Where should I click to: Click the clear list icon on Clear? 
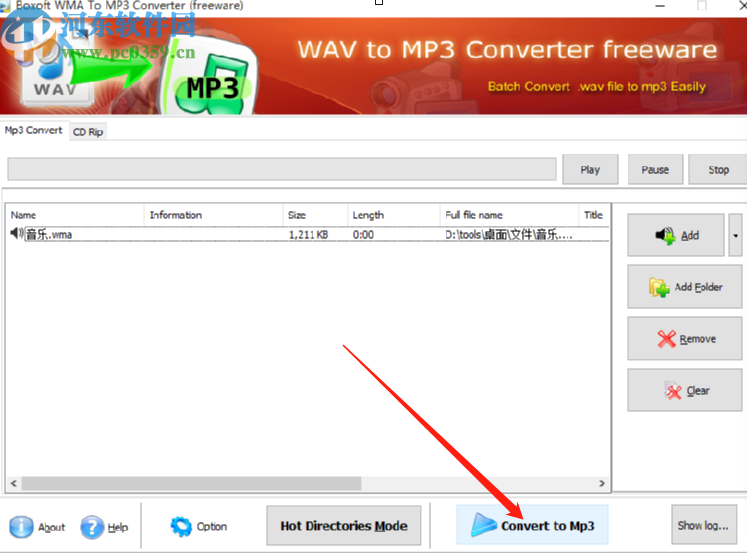(x=673, y=391)
